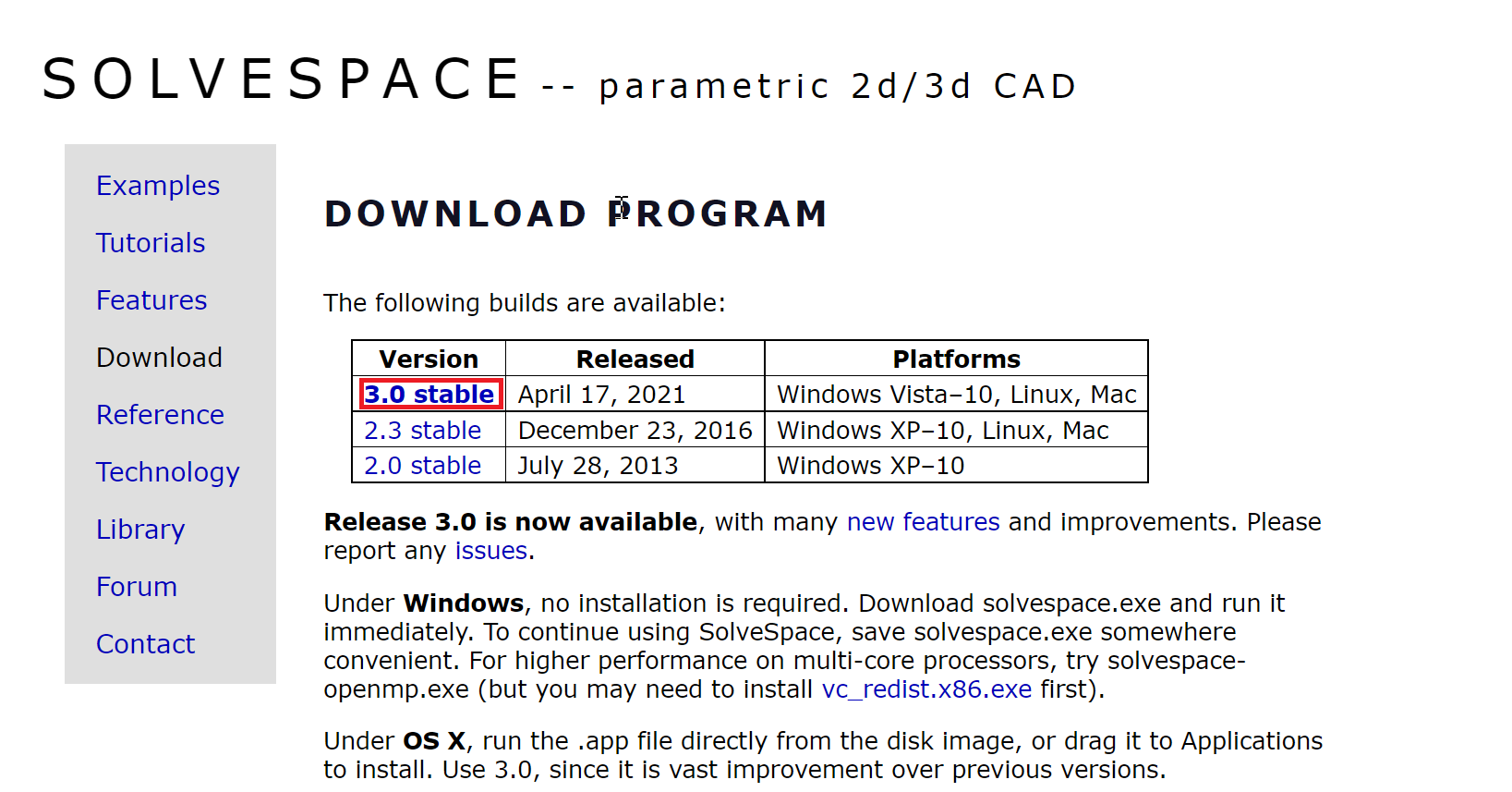Open the Reference sidebar link
The height and width of the screenshot is (792, 1512).
160,415
